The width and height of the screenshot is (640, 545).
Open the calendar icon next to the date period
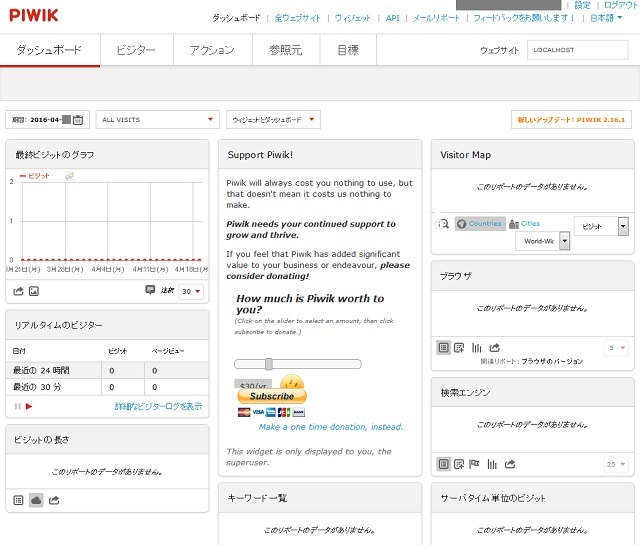click(78, 120)
